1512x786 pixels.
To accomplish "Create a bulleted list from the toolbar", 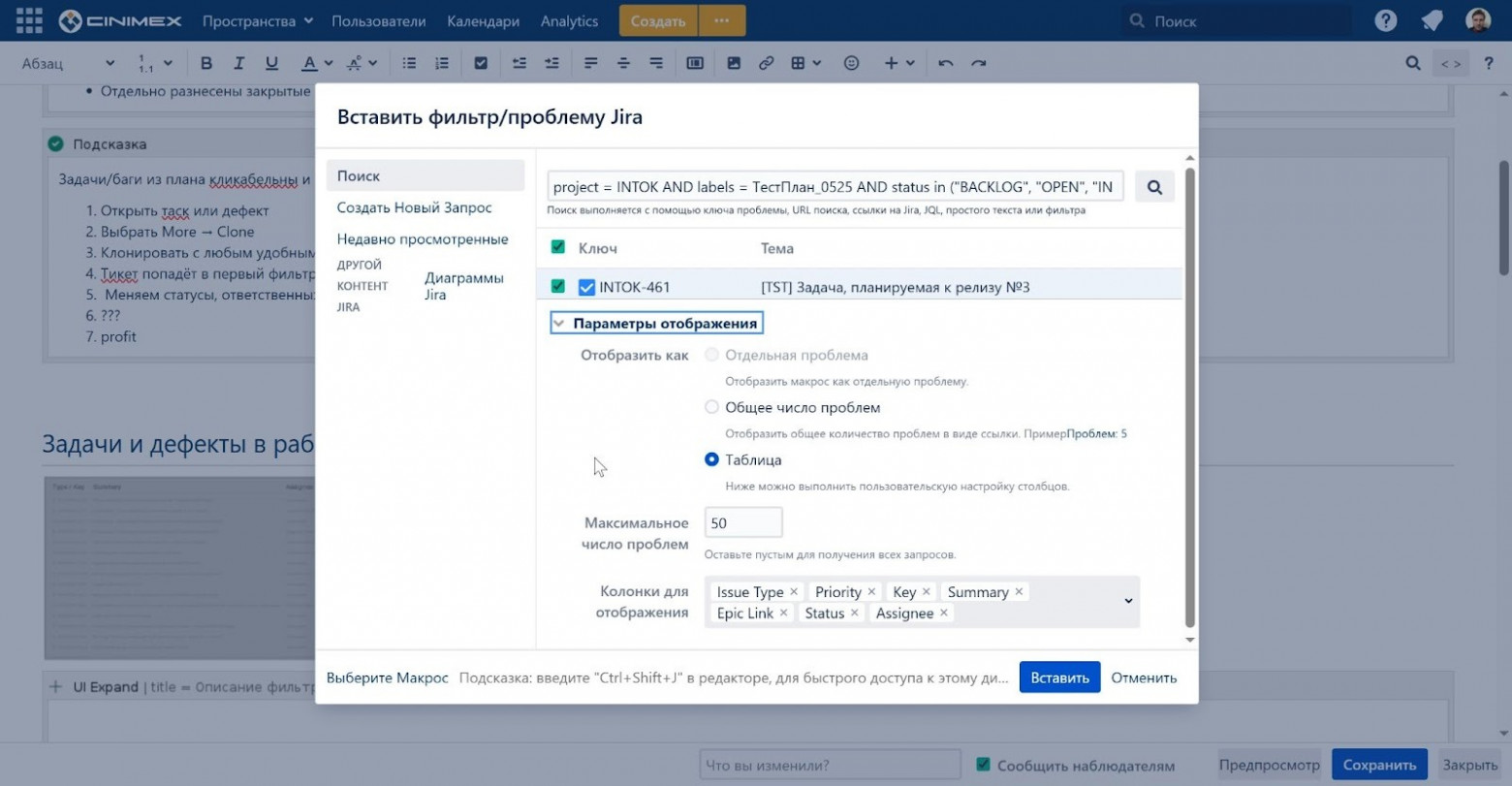I will 409,62.
